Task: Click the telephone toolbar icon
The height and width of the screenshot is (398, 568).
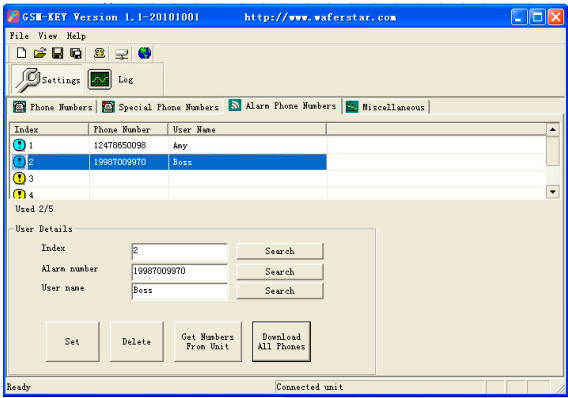Action: (99, 53)
